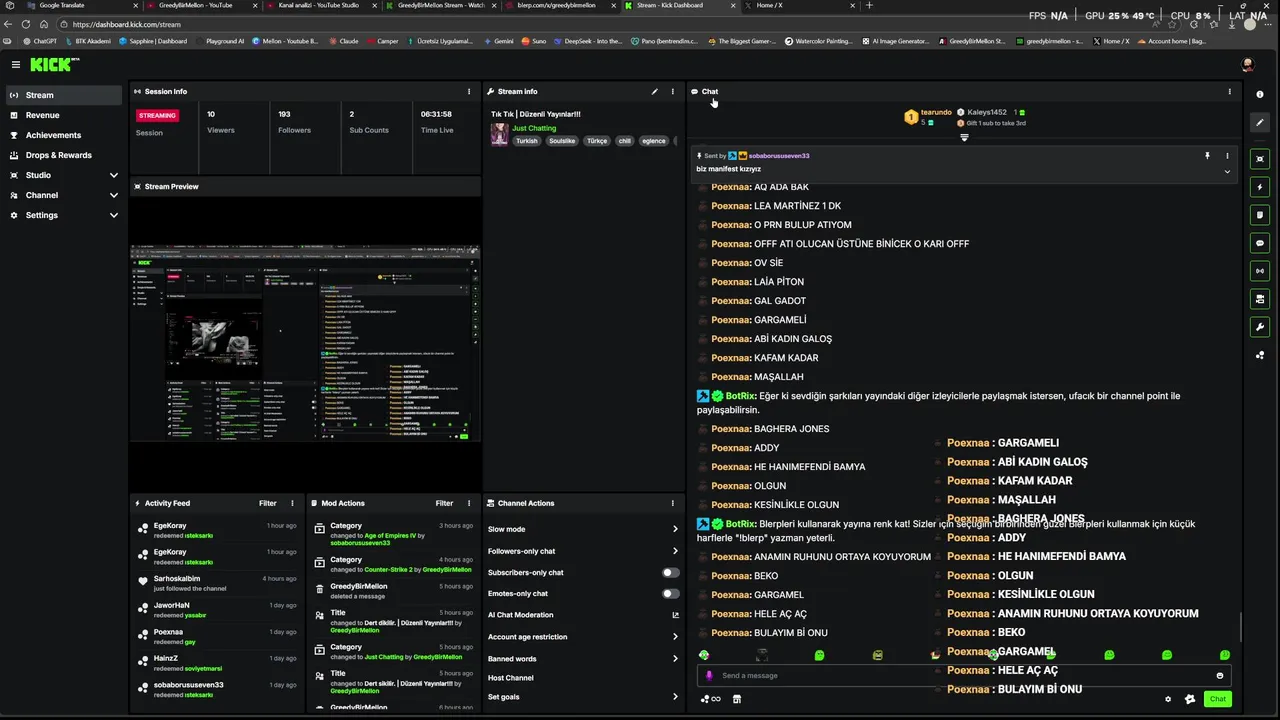Image resolution: width=1280 pixels, height=720 pixels.
Task: Click the wrench icon in right toolbar
Action: tap(1259, 327)
